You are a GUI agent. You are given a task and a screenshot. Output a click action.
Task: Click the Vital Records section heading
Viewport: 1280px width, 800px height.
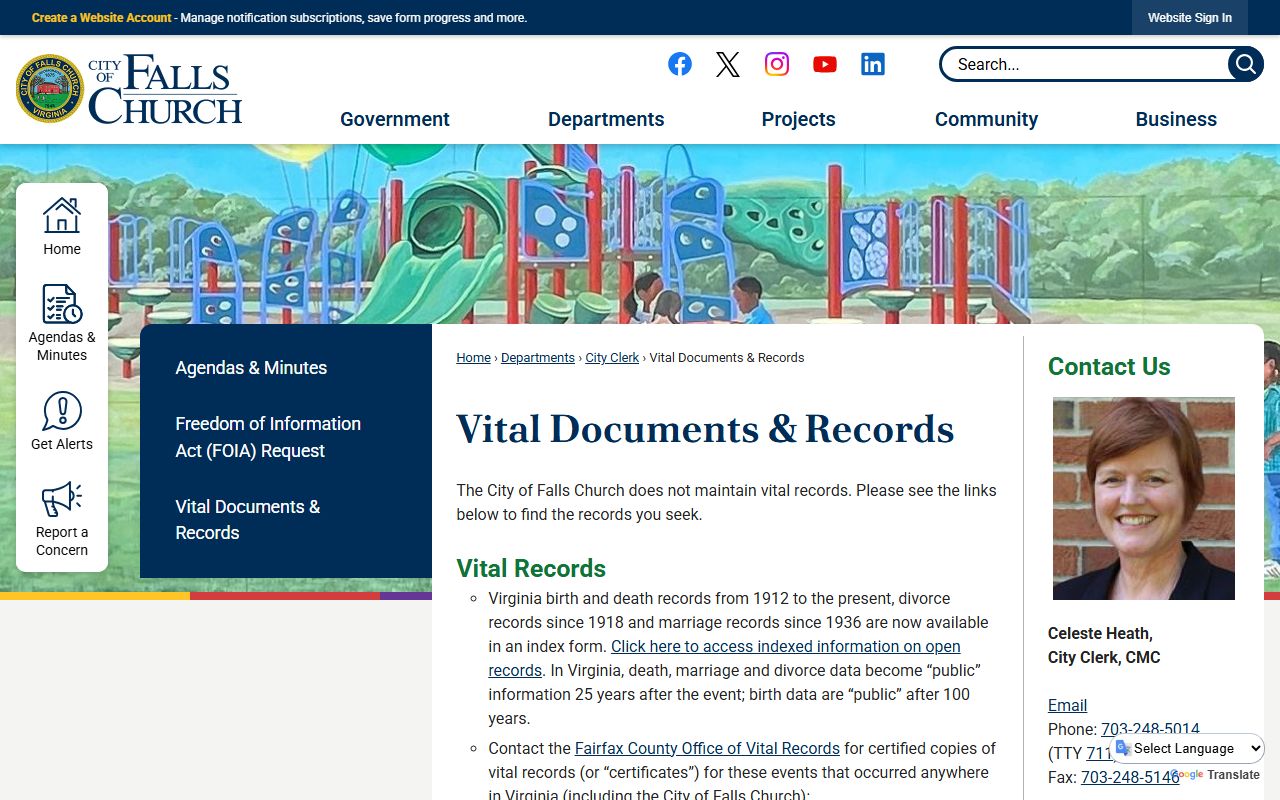(x=531, y=568)
